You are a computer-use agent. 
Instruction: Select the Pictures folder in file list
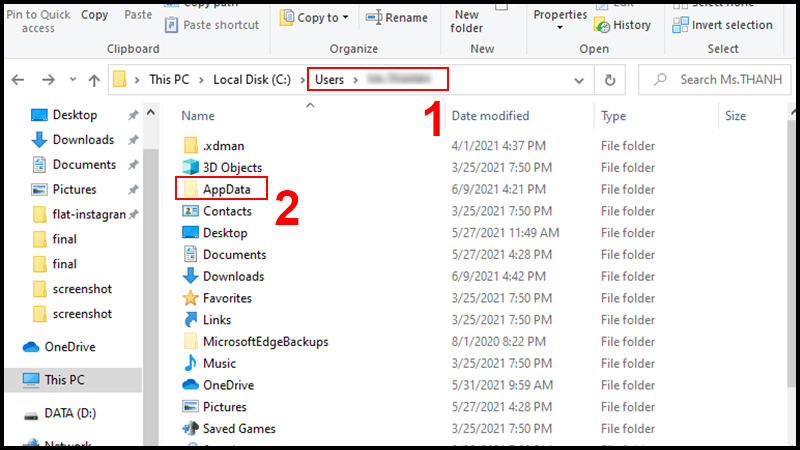215,407
